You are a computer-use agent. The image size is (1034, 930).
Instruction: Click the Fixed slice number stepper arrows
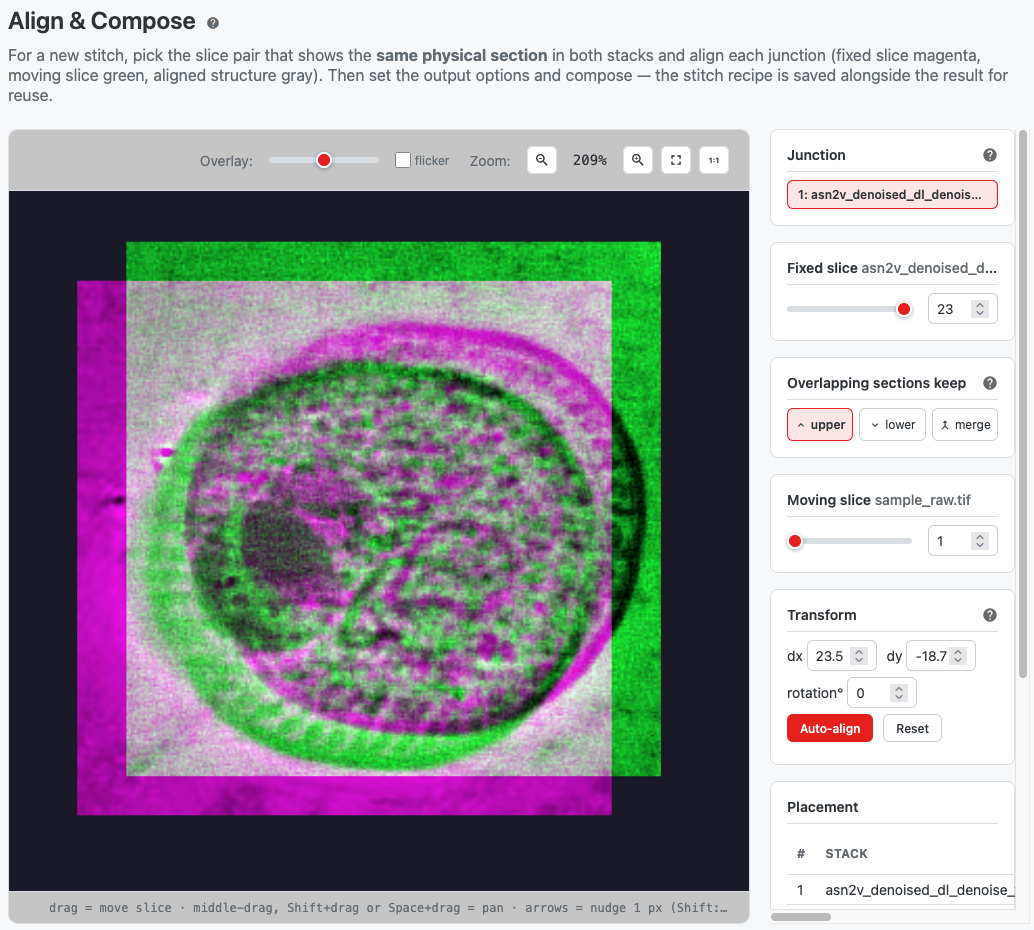(980, 309)
